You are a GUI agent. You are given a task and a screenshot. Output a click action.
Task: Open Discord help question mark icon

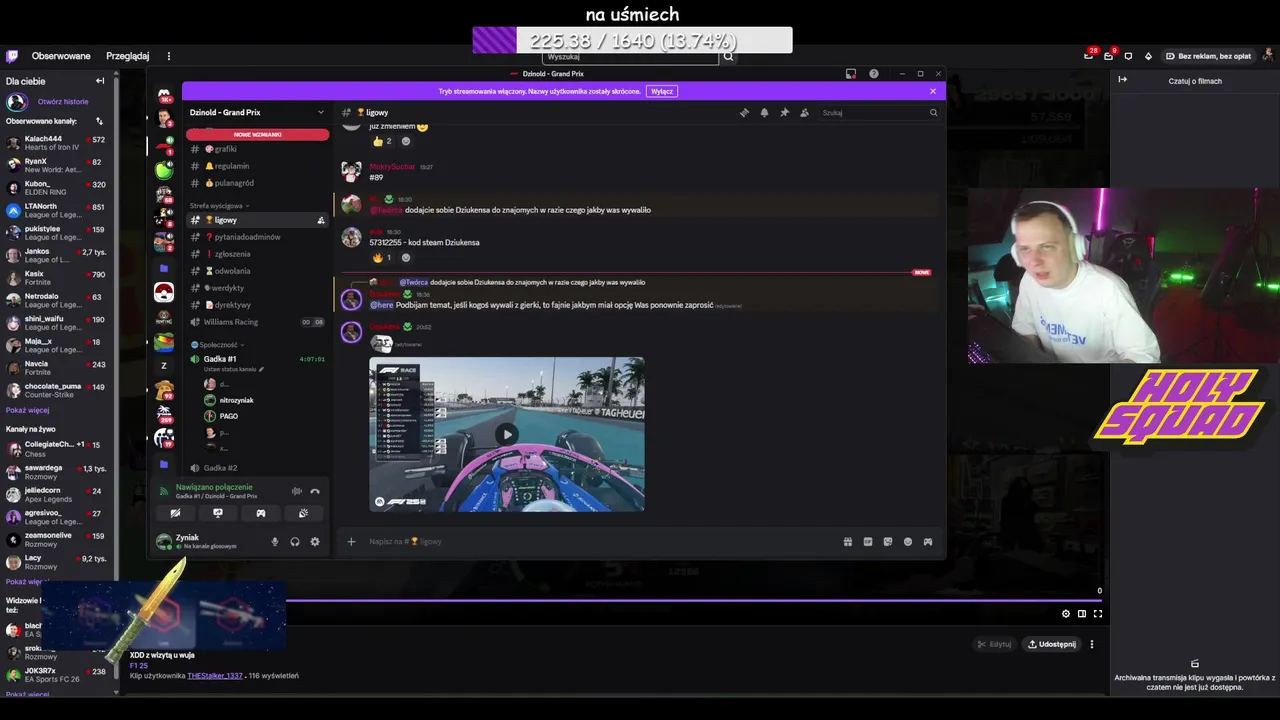pos(874,74)
